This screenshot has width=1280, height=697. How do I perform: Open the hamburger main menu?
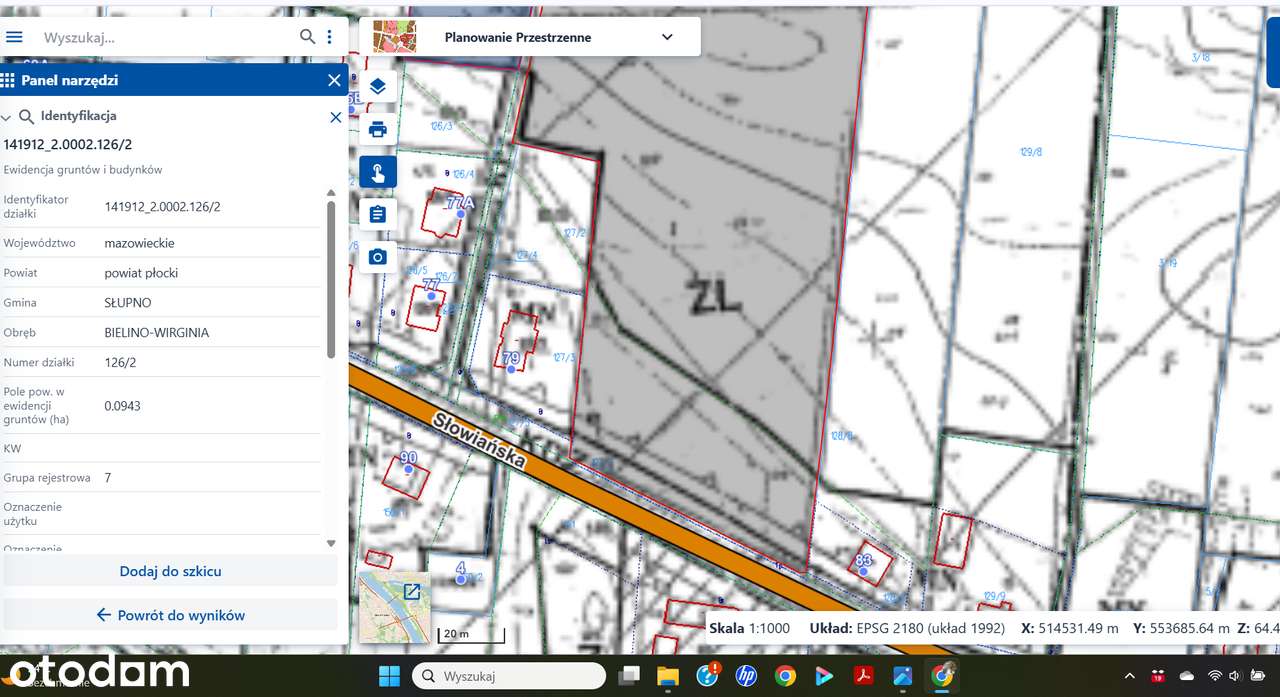tap(14, 37)
